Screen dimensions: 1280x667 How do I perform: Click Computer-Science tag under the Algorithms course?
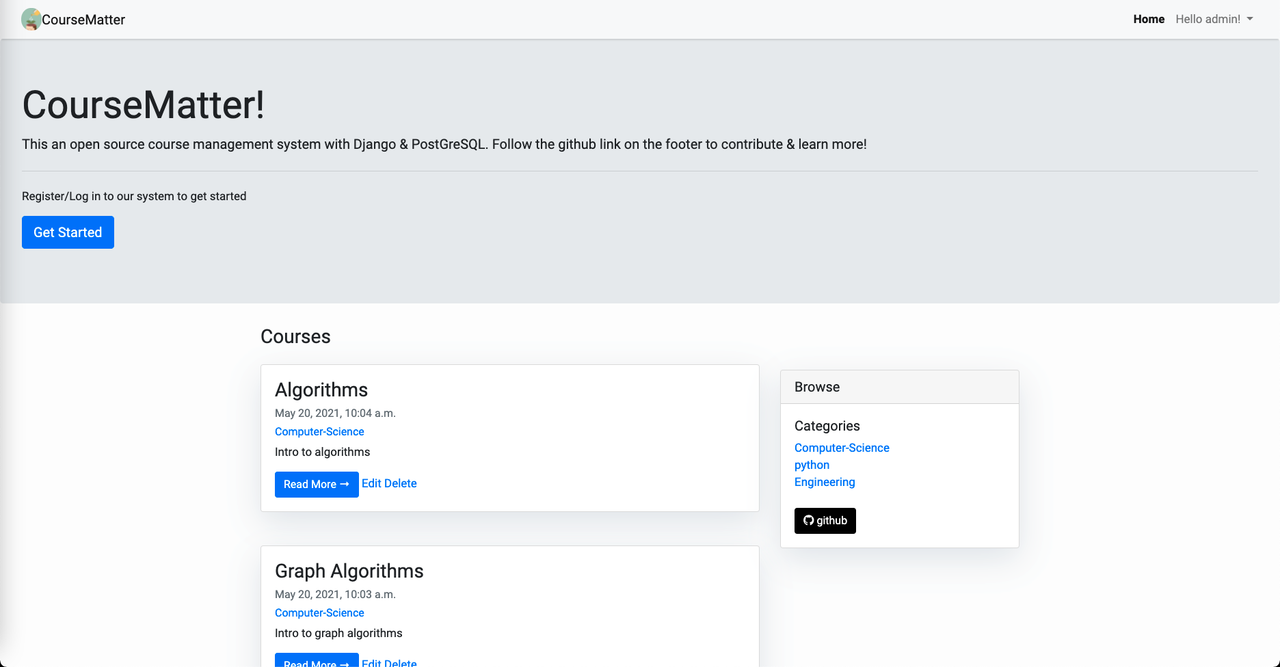[x=319, y=432]
